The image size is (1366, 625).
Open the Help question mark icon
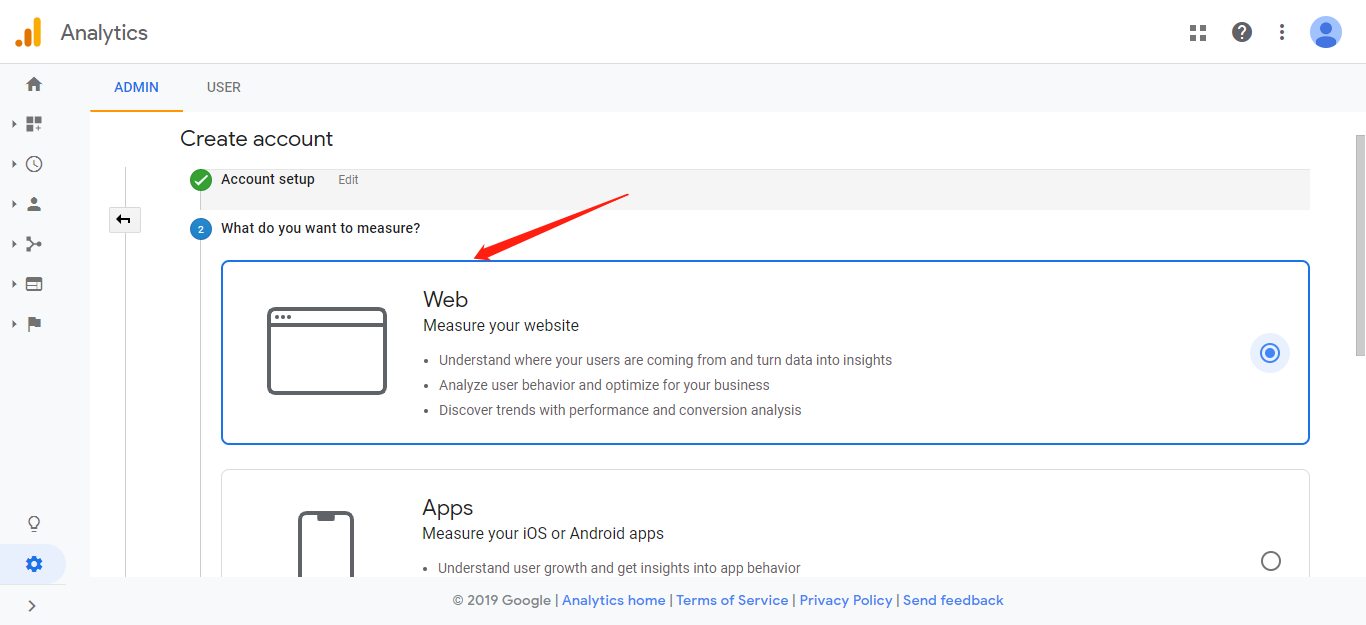pyautogui.click(x=1242, y=32)
